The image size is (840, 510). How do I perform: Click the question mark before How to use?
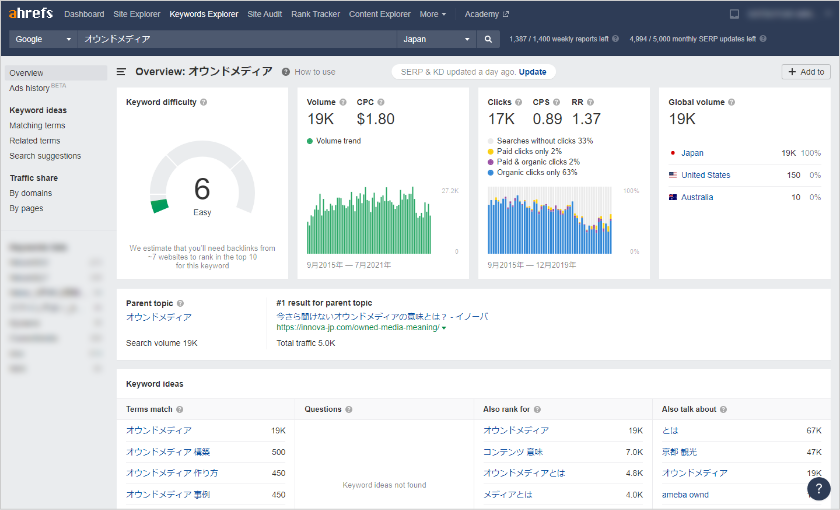click(286, 72)
